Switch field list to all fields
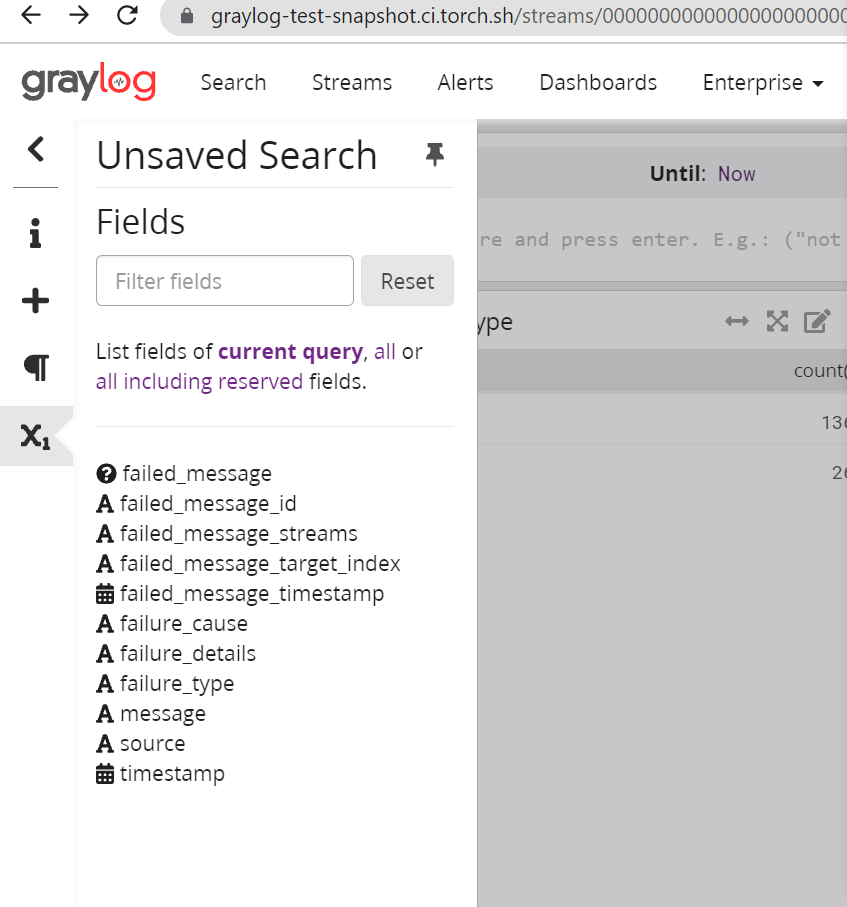847x907 pixels. point(384,352)
